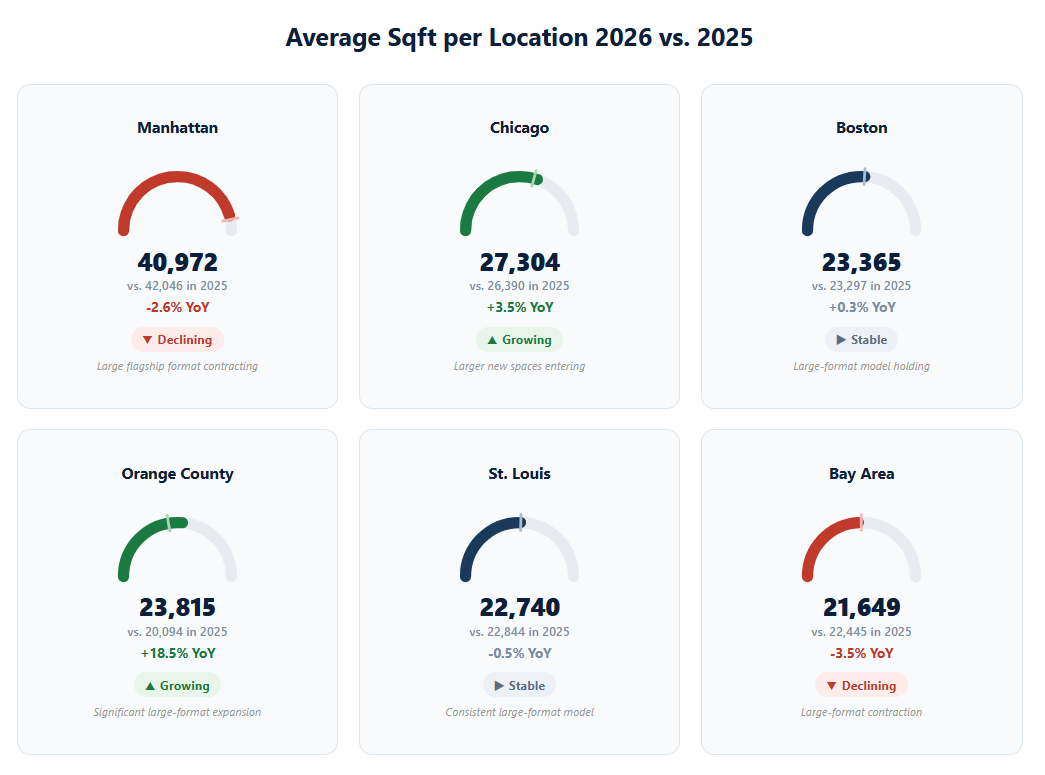Screen dimensions: 1045x775
Task: Click the Declining arrow icon under Bay Area
Action: (x=829, y=685)
